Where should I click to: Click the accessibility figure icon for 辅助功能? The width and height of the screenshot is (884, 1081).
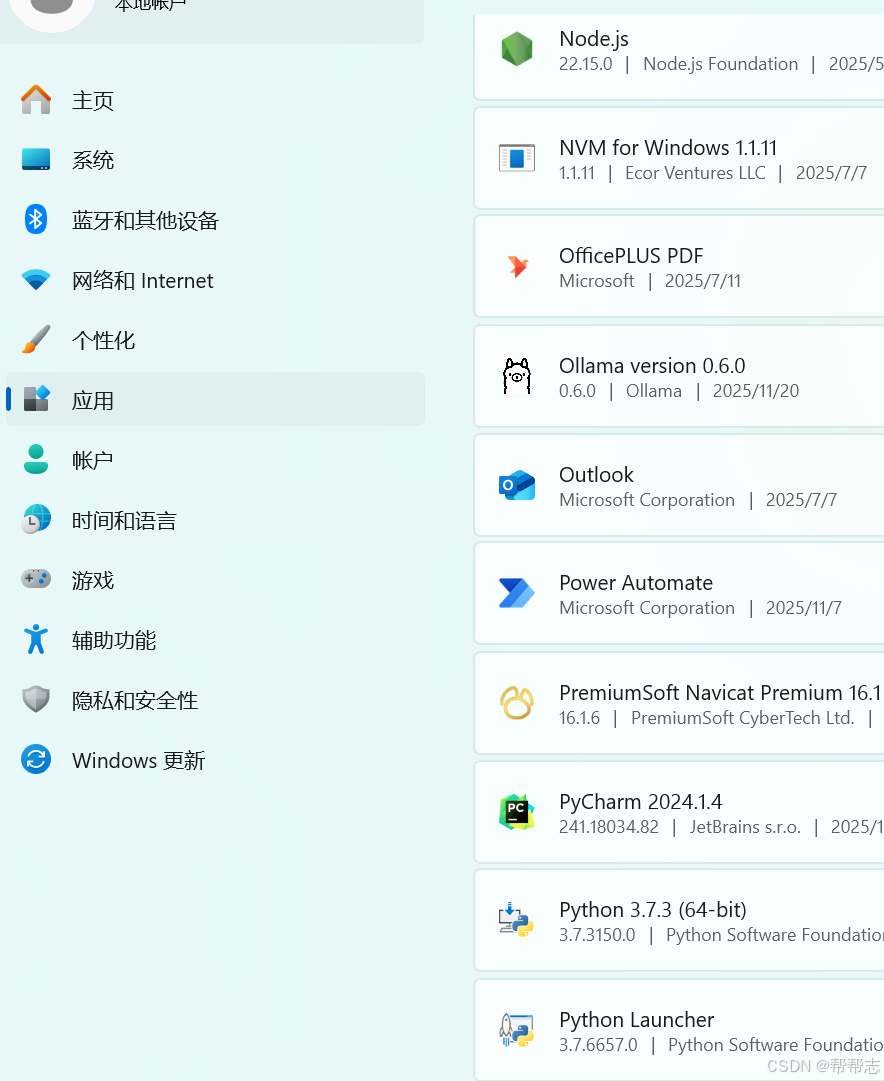pyautogui.click(x=36, y=639)
